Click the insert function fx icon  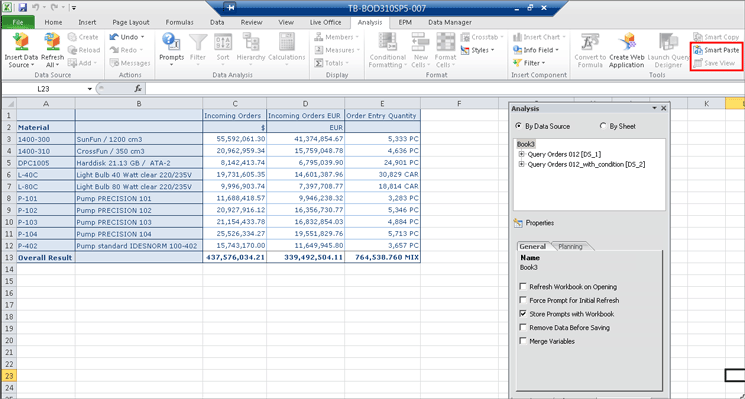tap(138, 88)
